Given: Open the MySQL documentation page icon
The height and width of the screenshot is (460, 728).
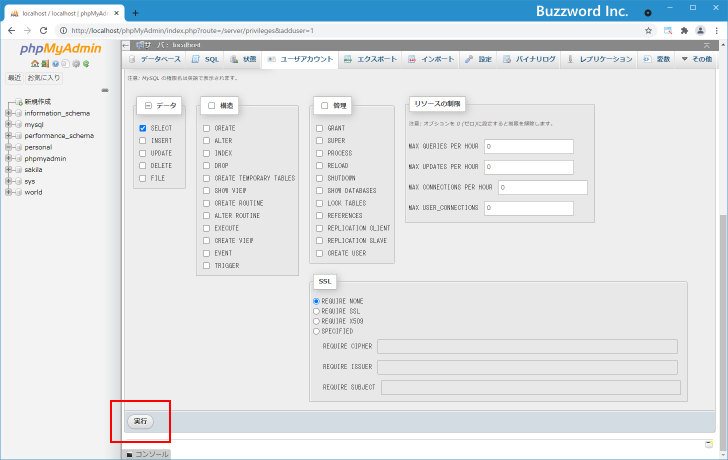Looking at the screenshot, I should pos(65,64).
